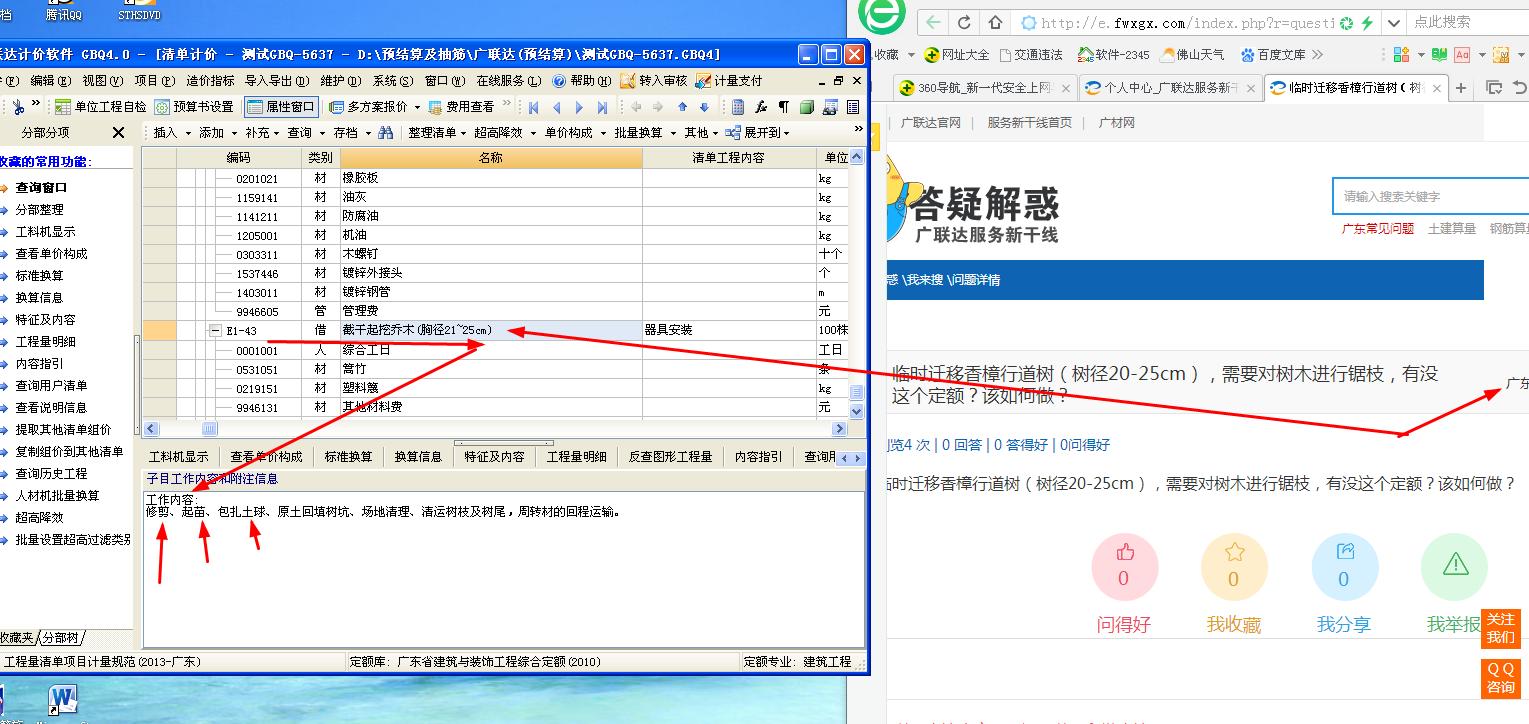Click the blue move-down arrow icon
This screenshot has height=724, width=1529.
(704, 107)
